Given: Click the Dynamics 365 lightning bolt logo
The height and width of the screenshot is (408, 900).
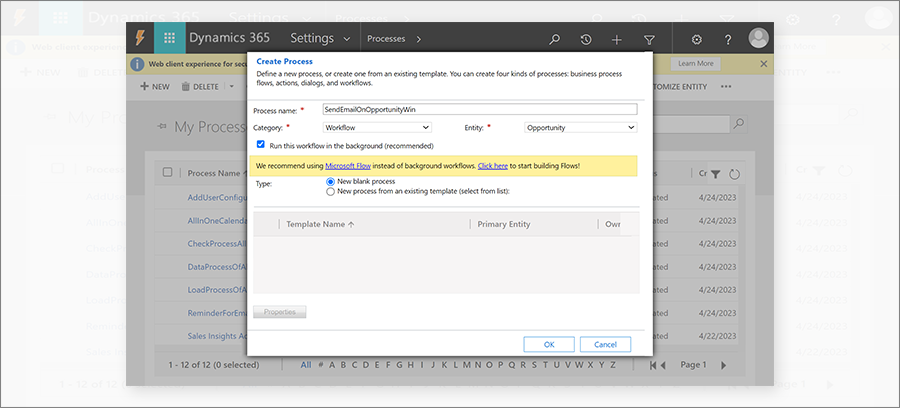Looking at the screenshot, I should (140, 38).
